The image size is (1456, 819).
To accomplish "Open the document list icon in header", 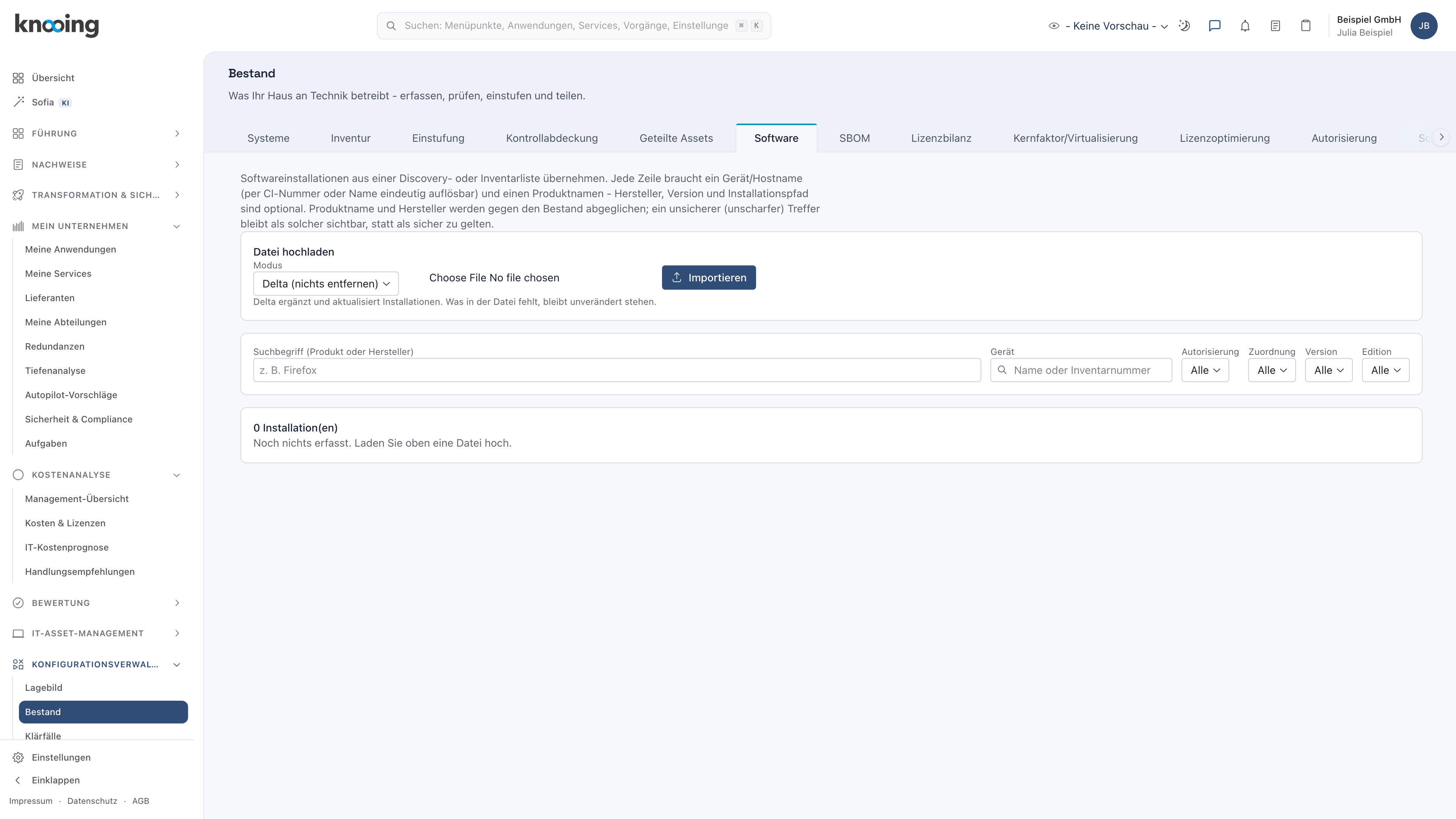I will tap(1275, 25).
